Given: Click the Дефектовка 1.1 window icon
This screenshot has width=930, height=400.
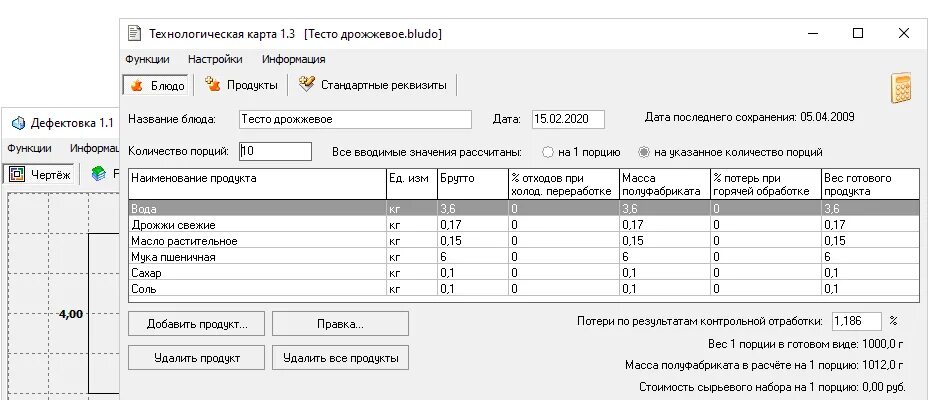Looking at the screenshot, I should [17, 123].
